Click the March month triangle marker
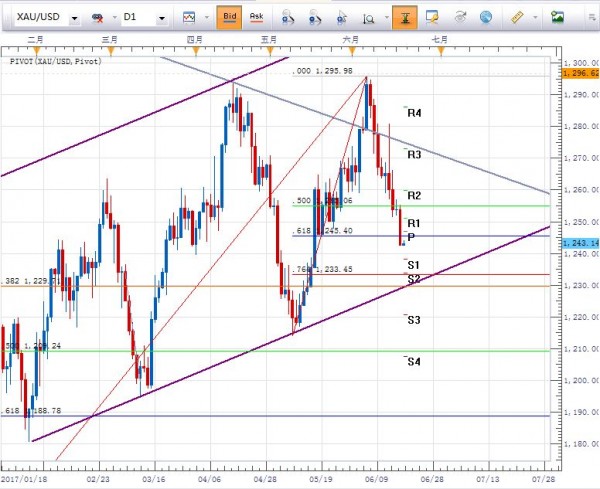The height and width of the screenshot is (489, 600). click(x=110, y=51)
